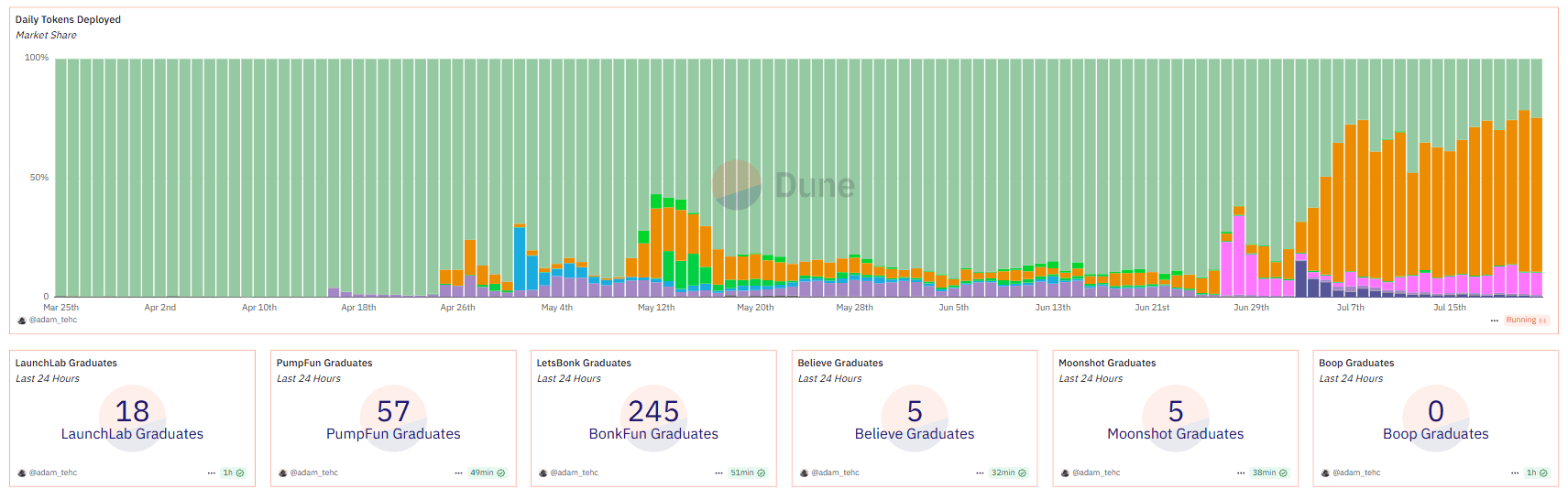Open the three-dot menu on PumpFun Graduates card

[459, 473]
